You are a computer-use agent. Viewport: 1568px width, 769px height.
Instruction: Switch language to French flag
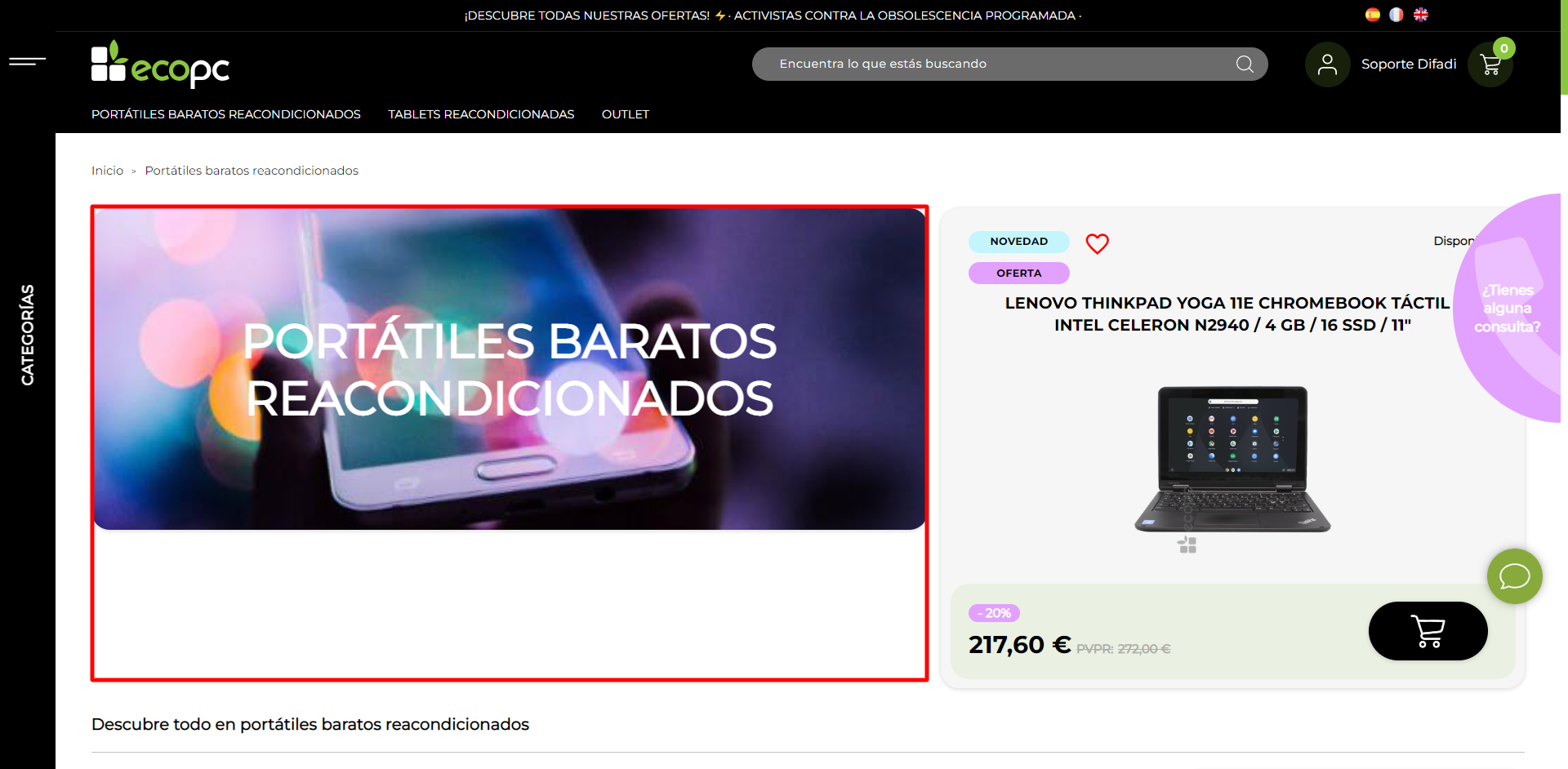point(1396,15)
